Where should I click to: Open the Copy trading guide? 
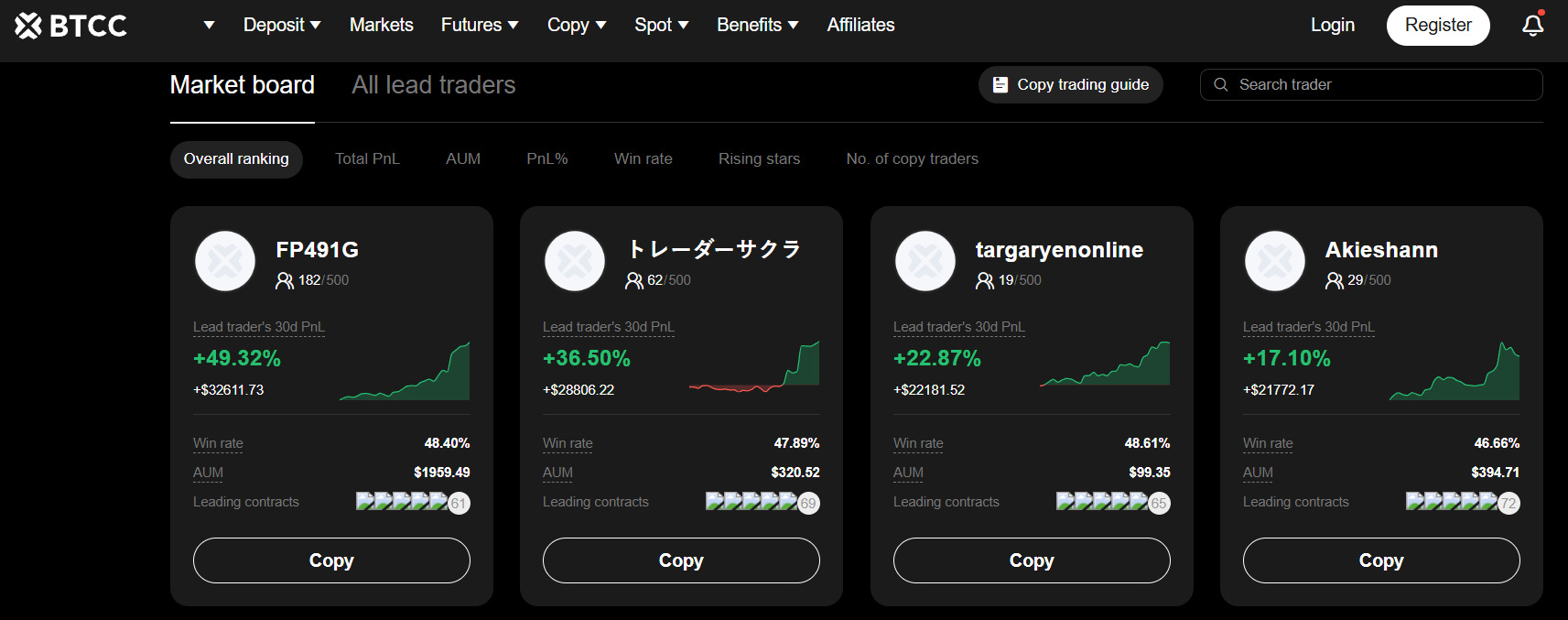(1070, 84)
